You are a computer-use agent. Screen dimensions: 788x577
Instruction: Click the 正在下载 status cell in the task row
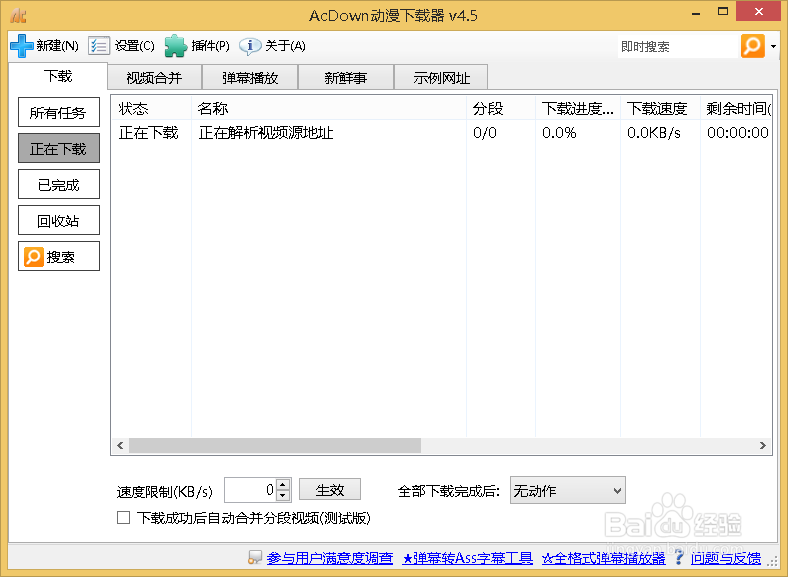point(148,133)
